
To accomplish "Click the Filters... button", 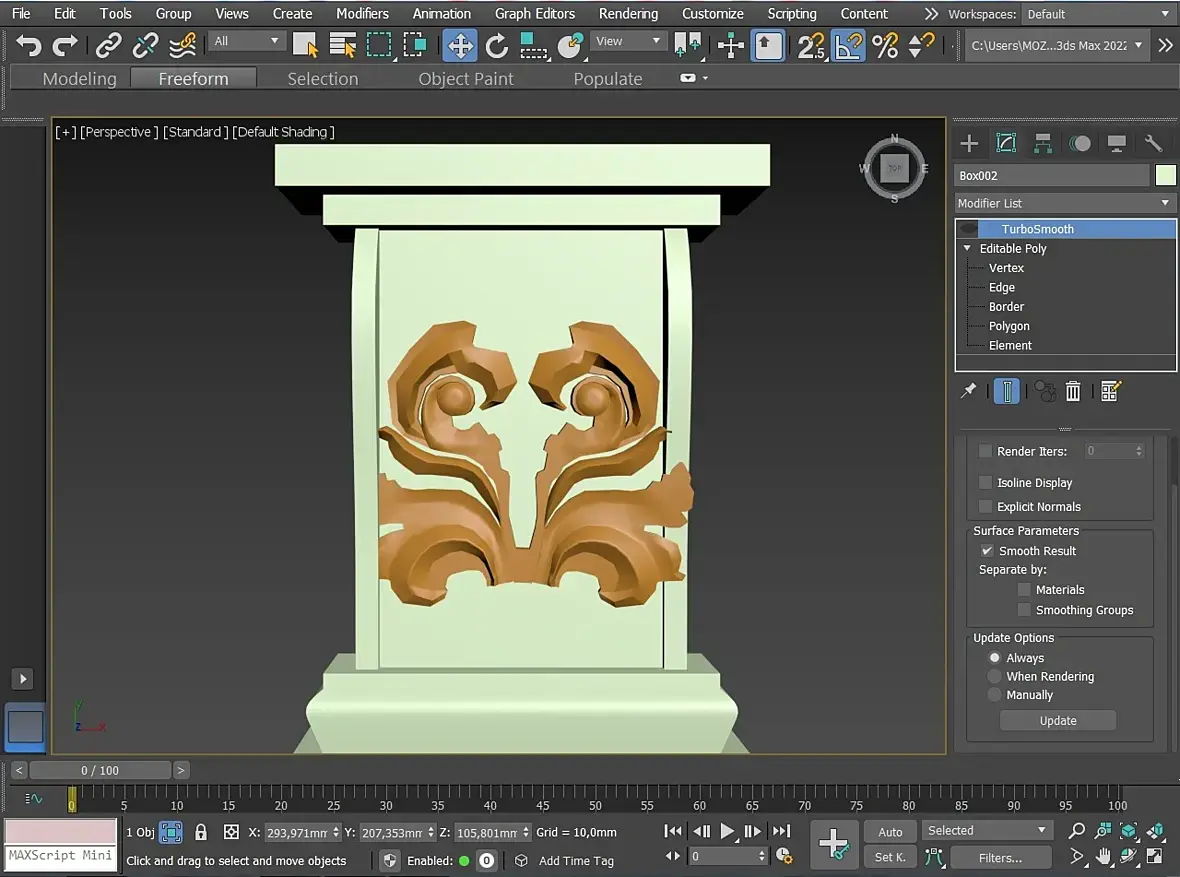I will tap(1000, 857).
